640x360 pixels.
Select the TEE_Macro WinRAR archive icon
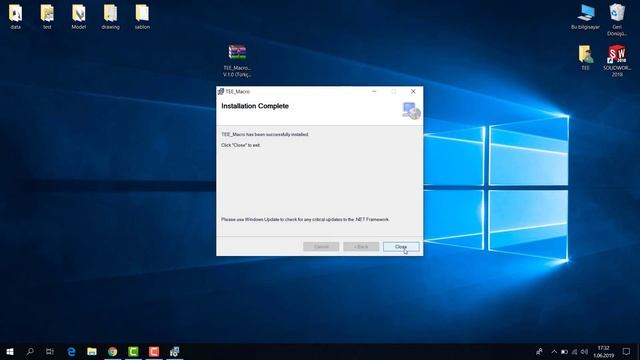click(x=237, y=60)
